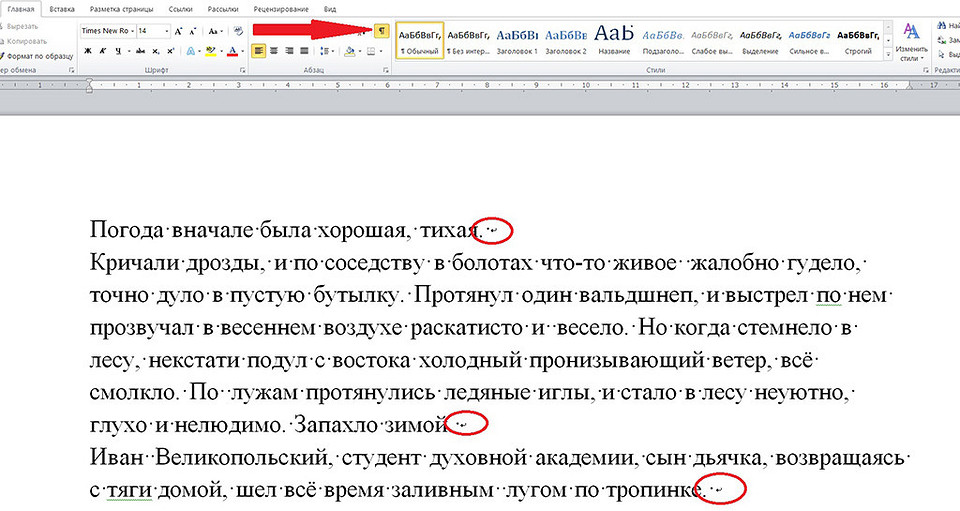The image size is (960, 511).
Task: Toggle Underline (Ч) formatting
Action: pyautogui.click(x=118, y=51)
